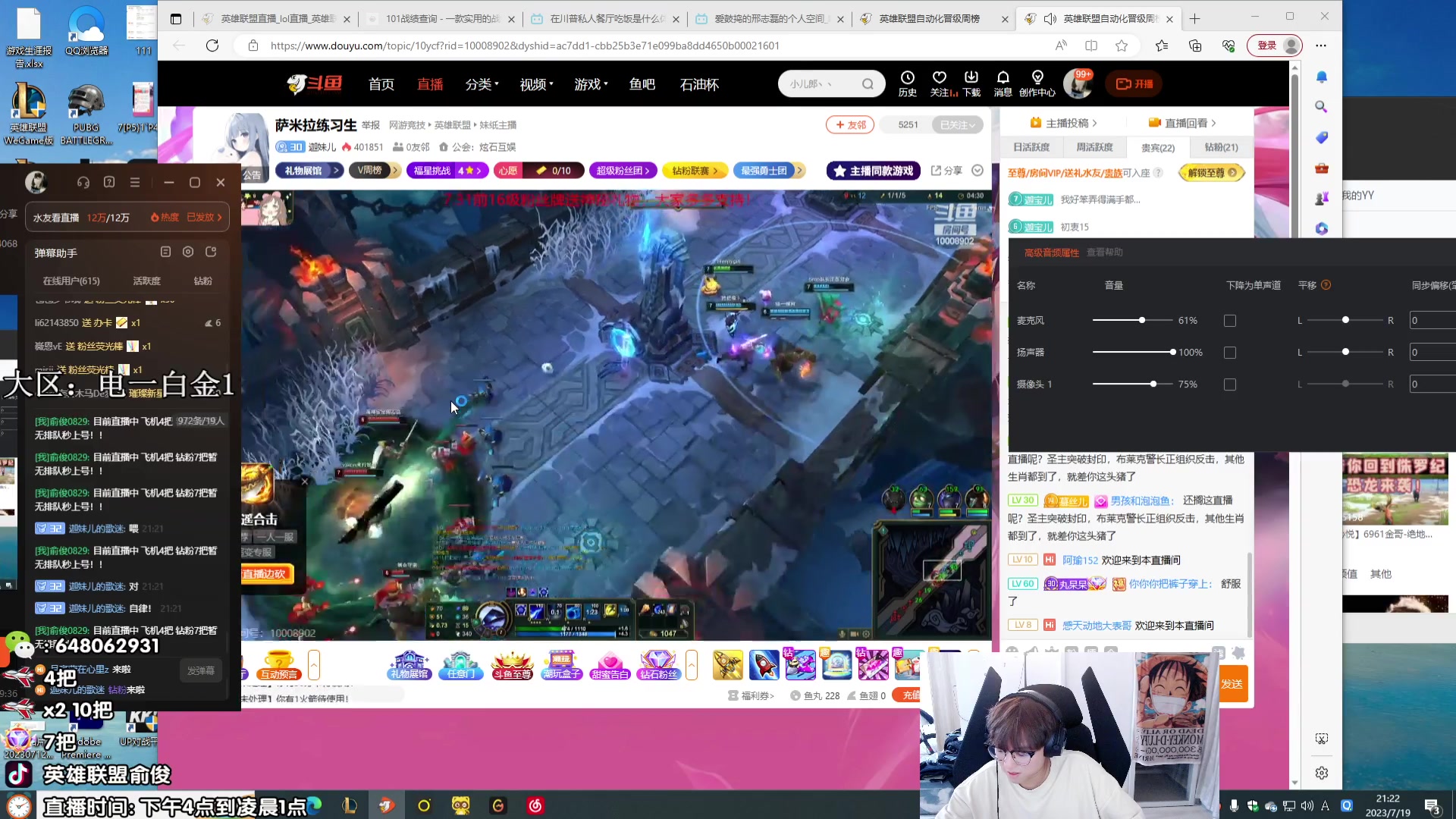
Task: Click the browser refresh icon
Action: [x=212, y=45]
